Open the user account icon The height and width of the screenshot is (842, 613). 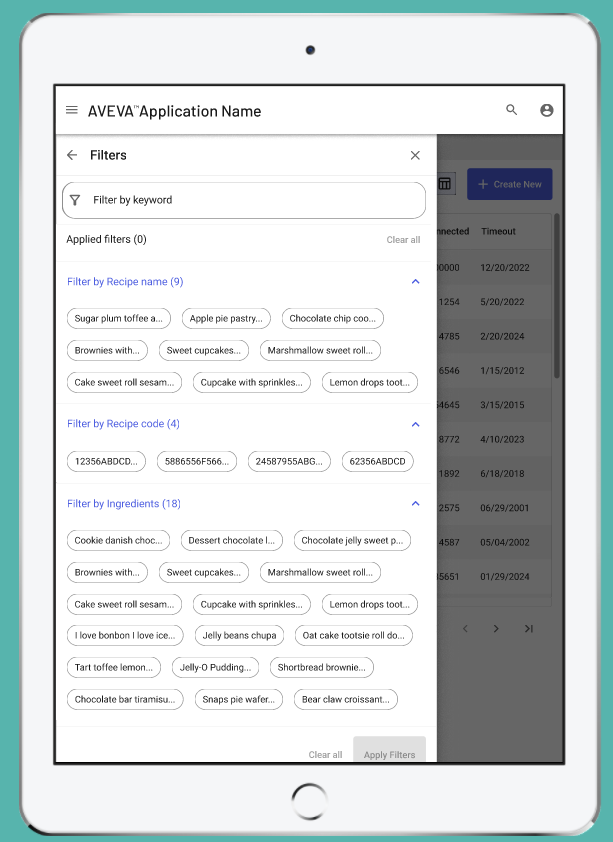pyautogui.click(x=546, y=110)
